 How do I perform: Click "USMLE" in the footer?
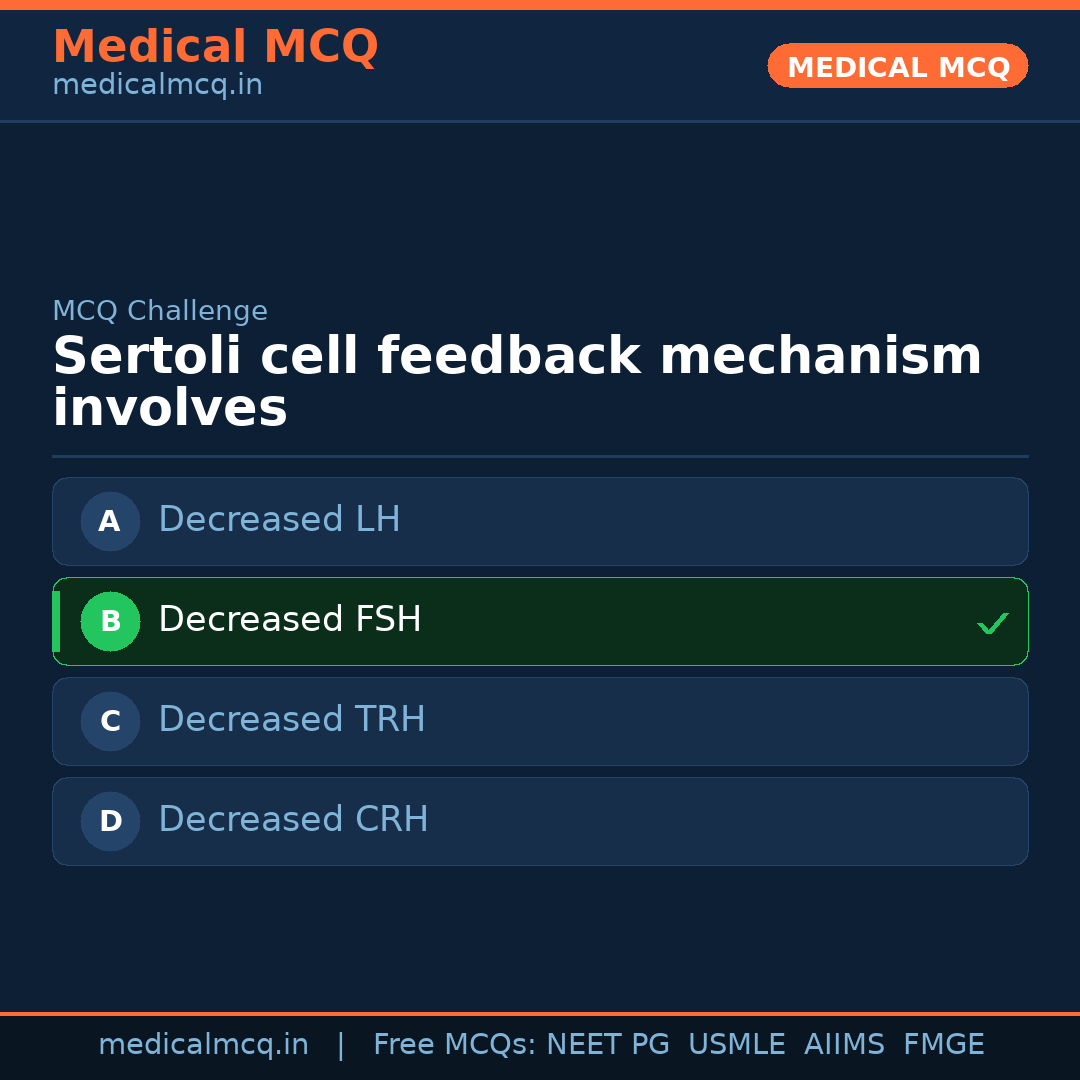click(736, 1045)
